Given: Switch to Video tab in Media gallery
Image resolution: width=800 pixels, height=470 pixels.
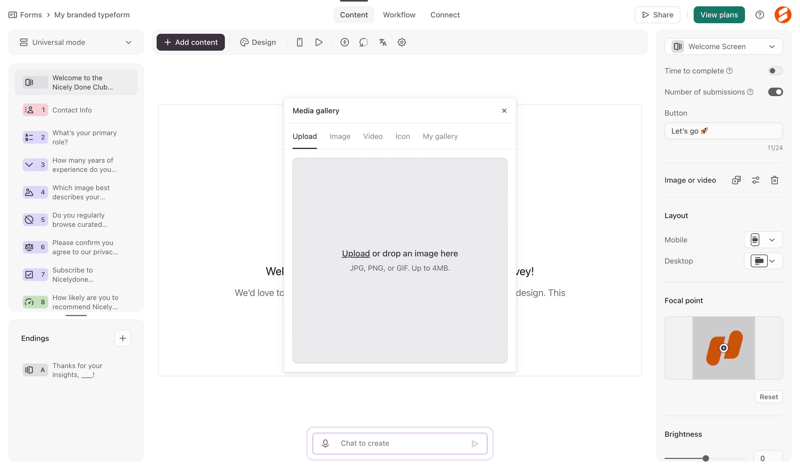Looking at the screenshot, I should click(x=373, y=136).
